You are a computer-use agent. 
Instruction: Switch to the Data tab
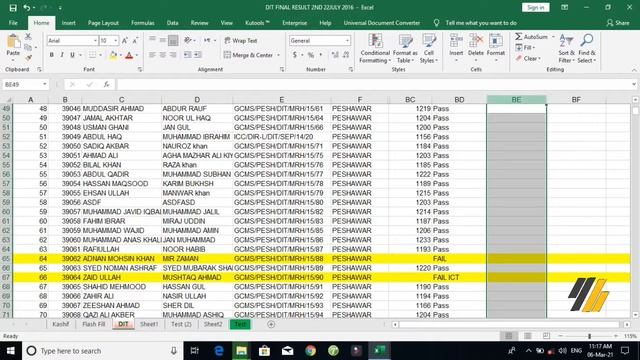pos(173,23)
